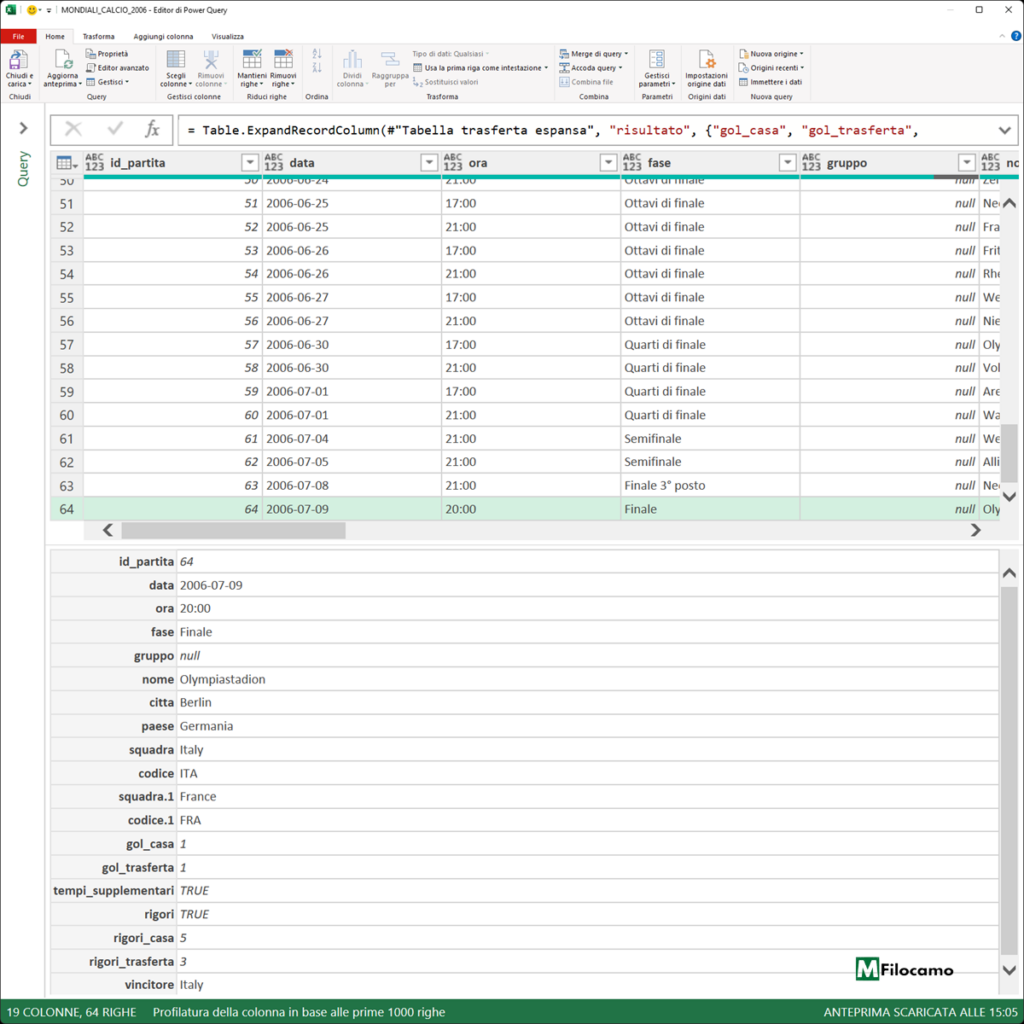The width and height of the screenshot is (1024, 1024).
Task: Open Accoda query dropdown
Action: tap(591, 68)
